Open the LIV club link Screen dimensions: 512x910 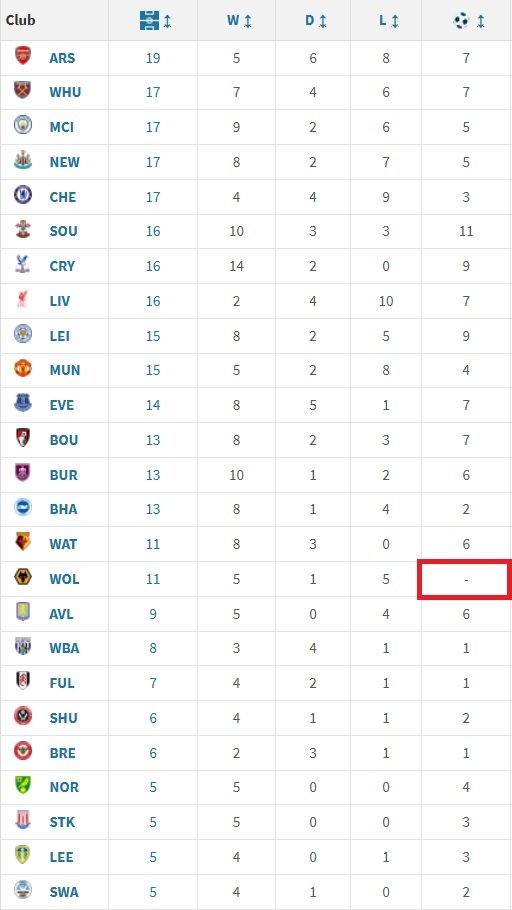coord(60,301)
